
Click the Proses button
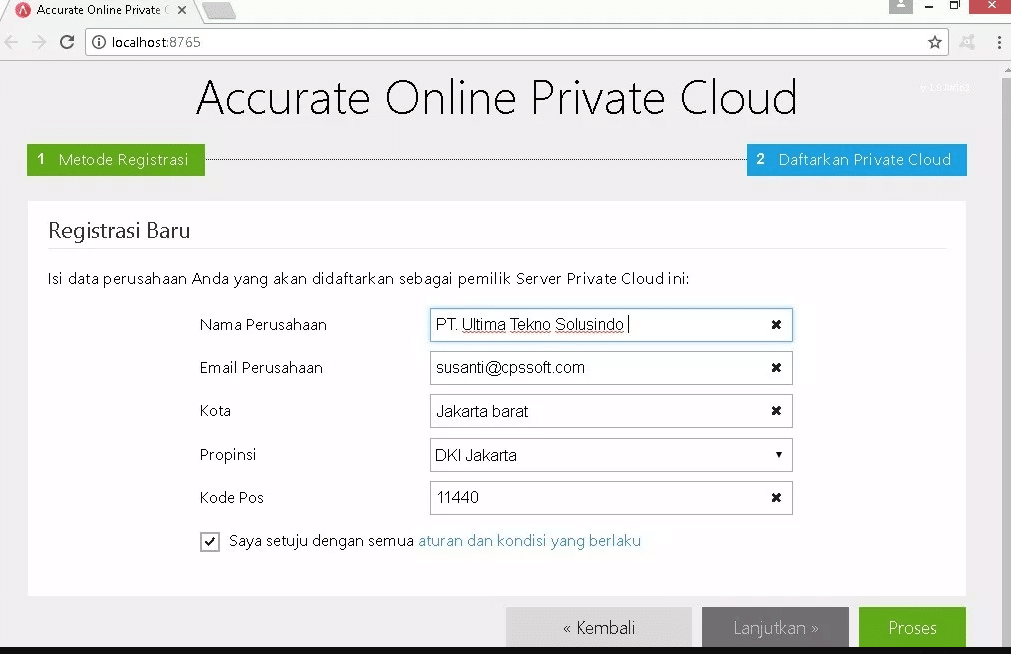[x=911, y=627]
